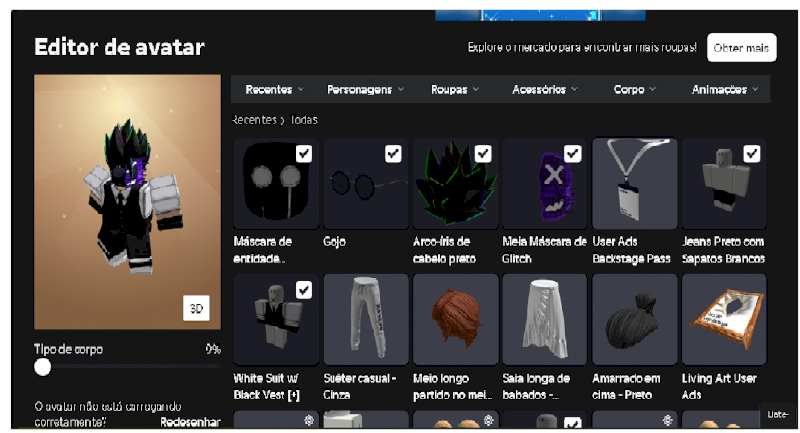800x433 pixels.
Task: Equip the white Saia longa de babados skirt
Action: 545,320
